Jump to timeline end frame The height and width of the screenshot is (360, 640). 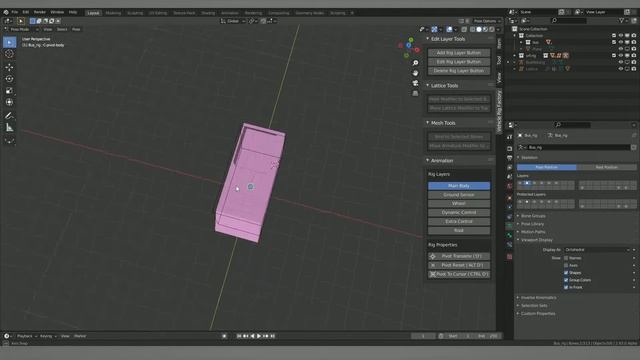273,336
